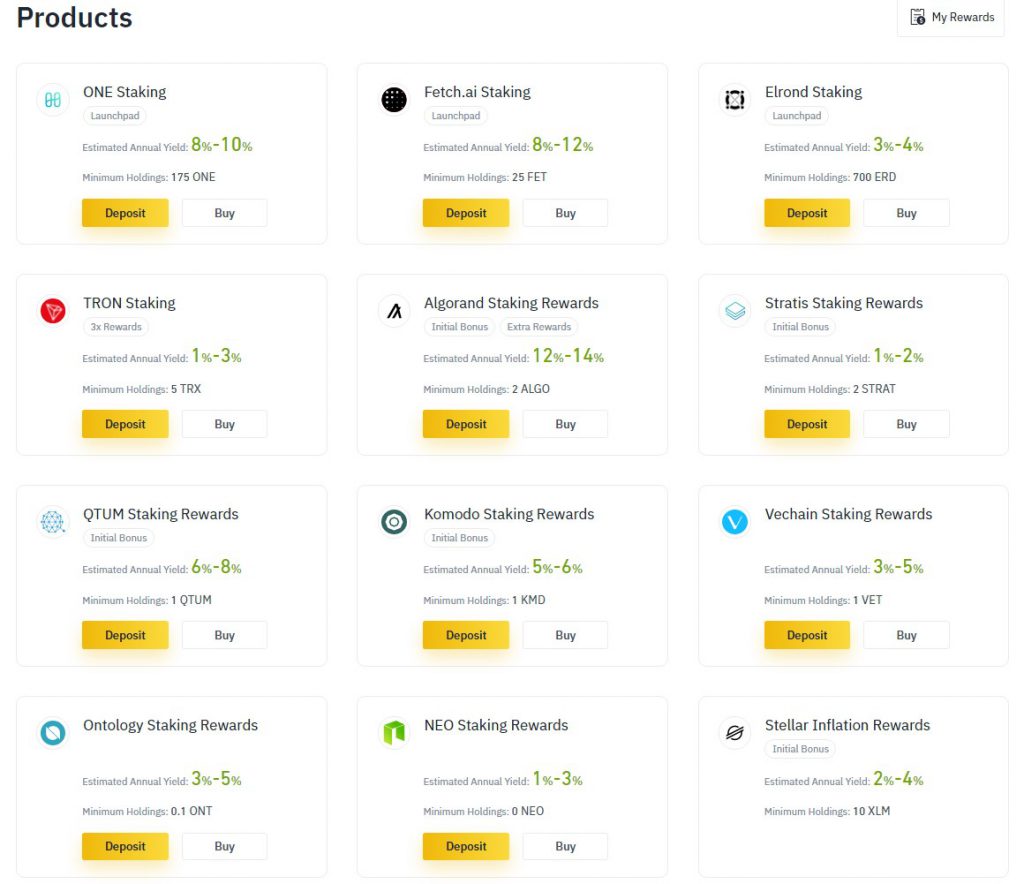Select the Extra Rewards tag on Algorand
The width and height of the screenshot is (1024, 884).
click(539, 326)
